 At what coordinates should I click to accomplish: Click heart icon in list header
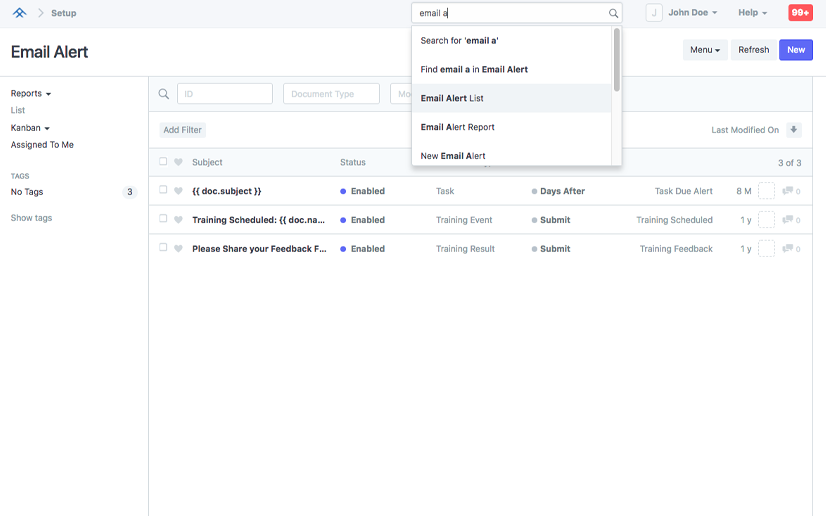pos(178,162)
